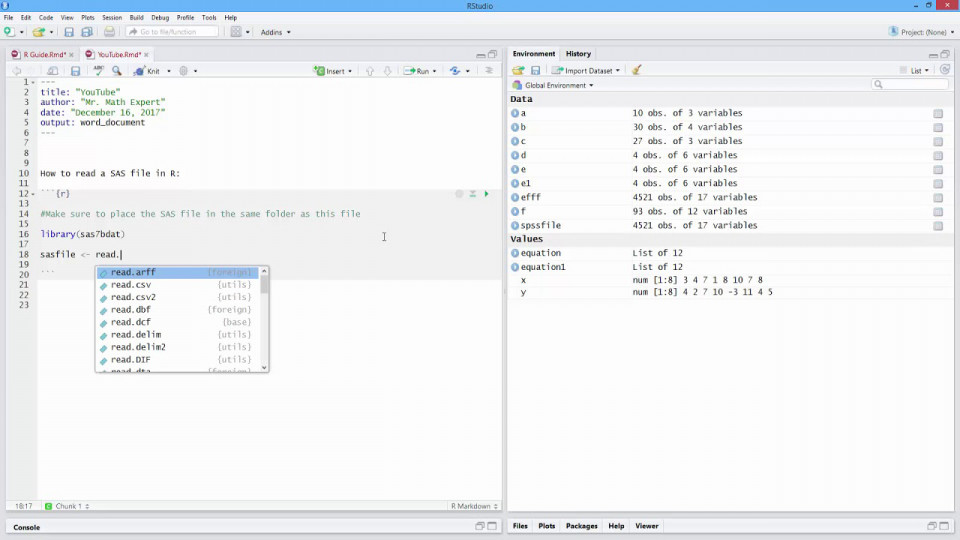Expand data frame 'b' details

515,127
